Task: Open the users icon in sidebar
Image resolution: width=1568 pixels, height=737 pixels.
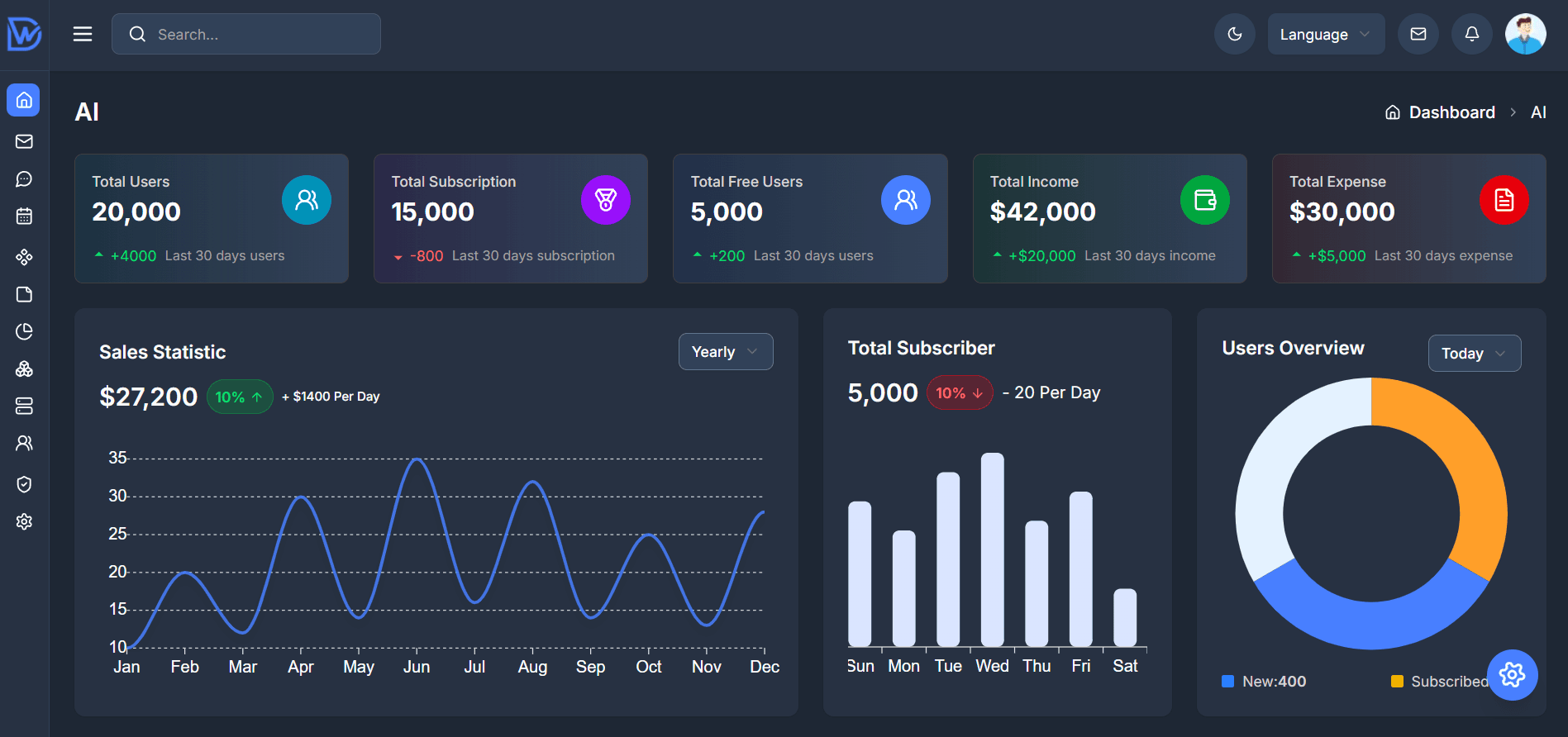Action: pyautogui.click(x=24, y=444)
